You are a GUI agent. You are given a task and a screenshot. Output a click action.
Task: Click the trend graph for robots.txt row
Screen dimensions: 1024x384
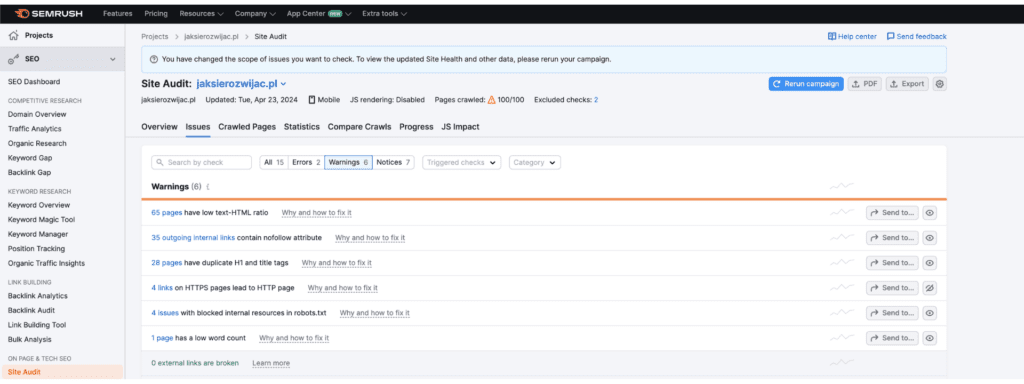[842, 313]
